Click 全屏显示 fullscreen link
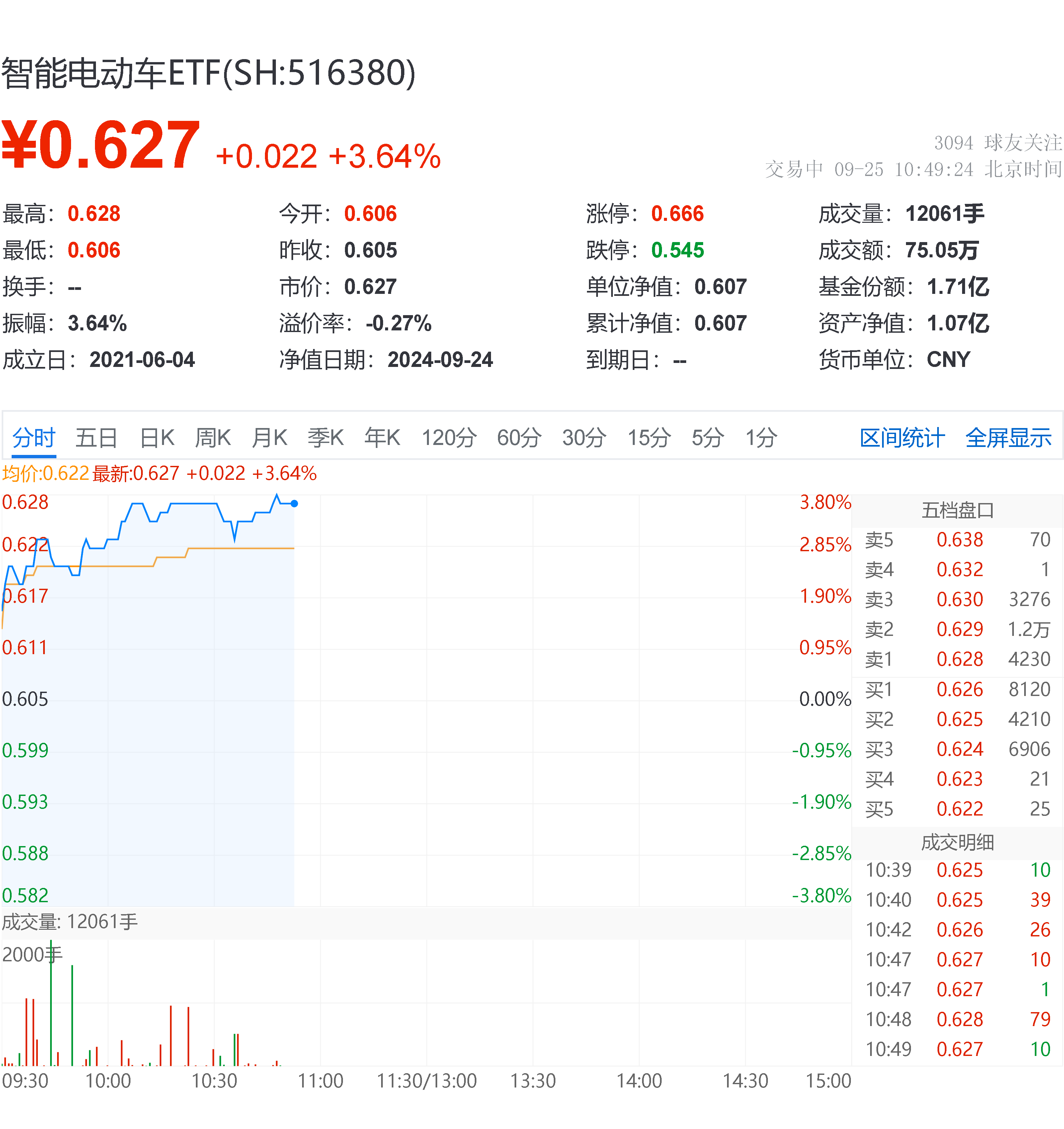This screenshot has height=1129, width=1064. [1008, 438]
